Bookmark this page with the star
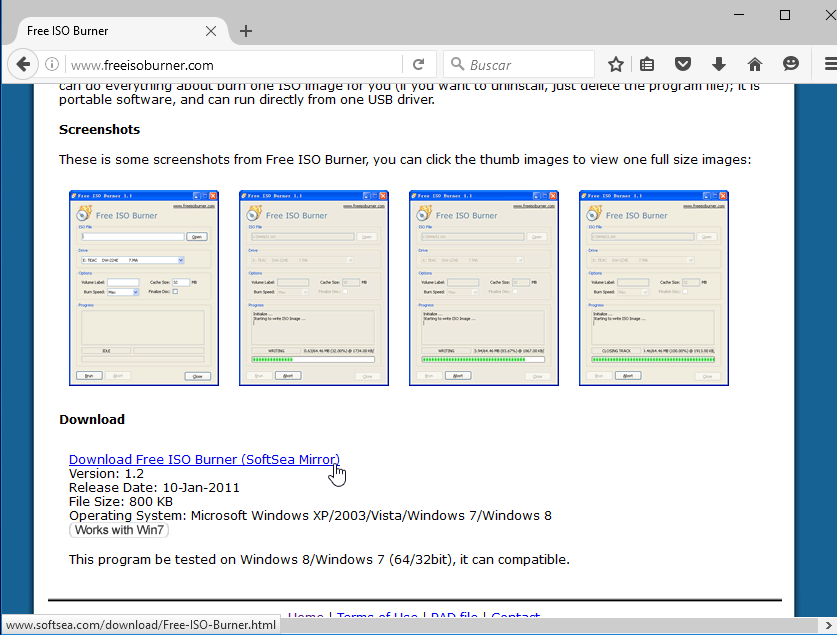Screen dimensions: 837x635 coord(615,65)
